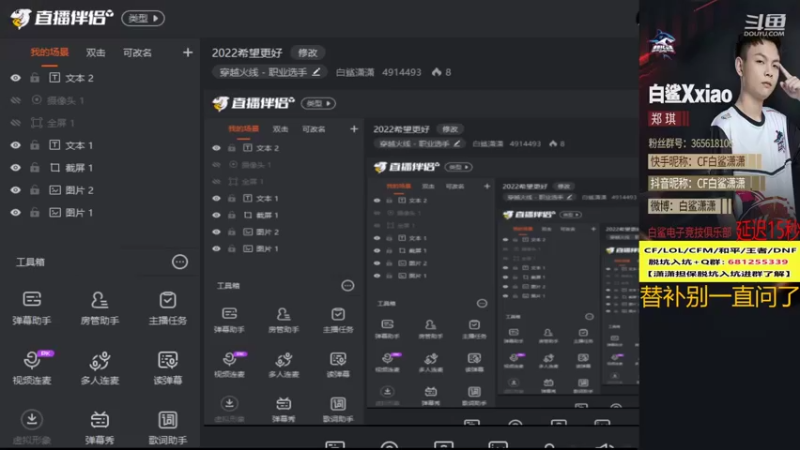This screenshot has height=450, width=800.
Task: Switch to the largest 双击 tab
Action: point(95,53)
